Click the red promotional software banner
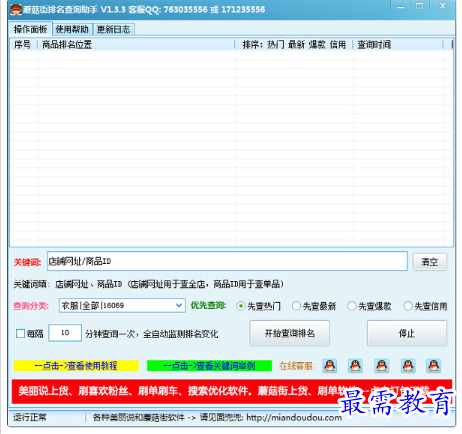 coord(232,391)
